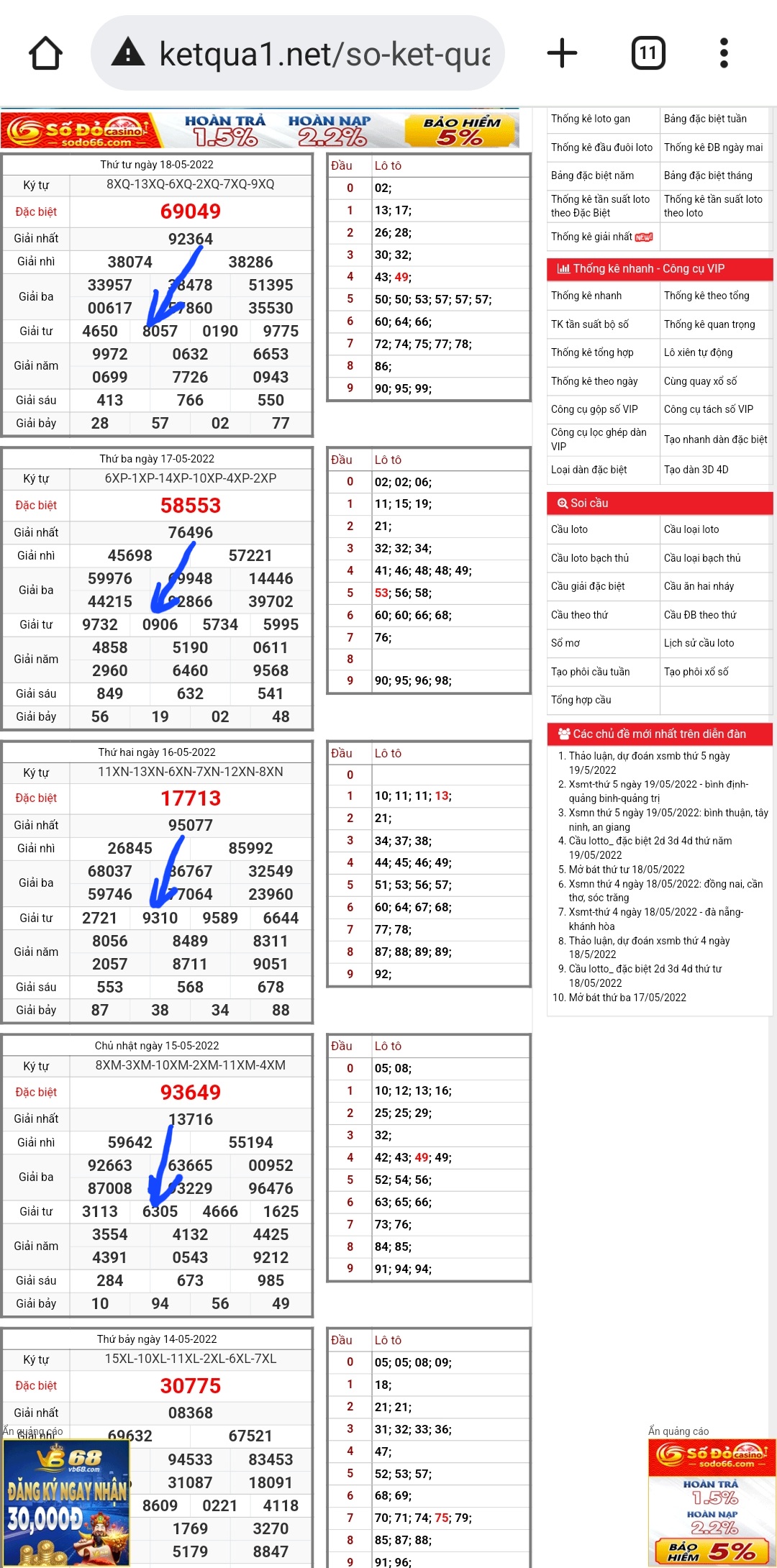This screenshot has width=777, height=1568.
Task: Open Lô xiên tự động
Action: point(698,352)
